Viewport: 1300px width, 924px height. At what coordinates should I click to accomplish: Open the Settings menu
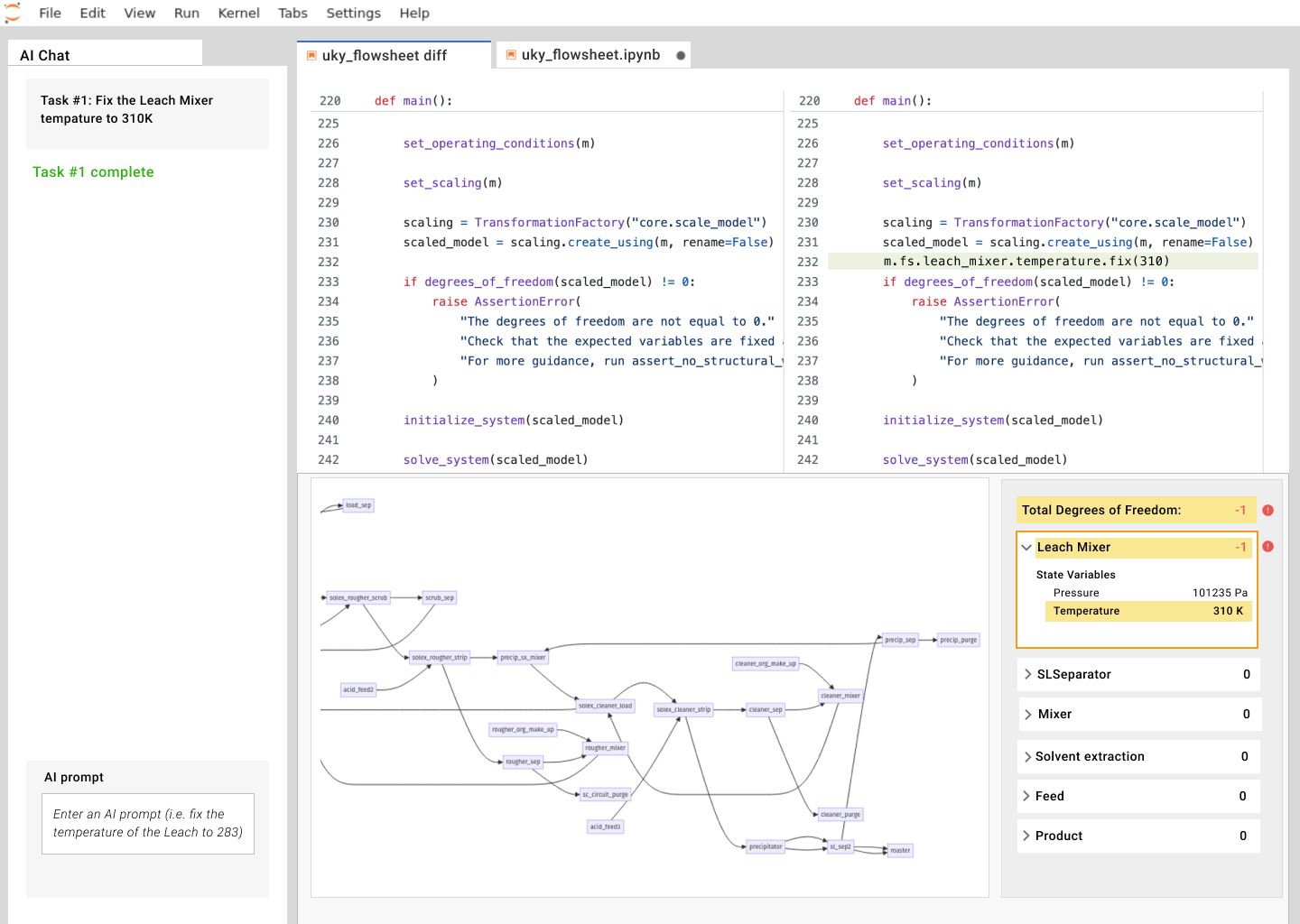pos(353,14)
